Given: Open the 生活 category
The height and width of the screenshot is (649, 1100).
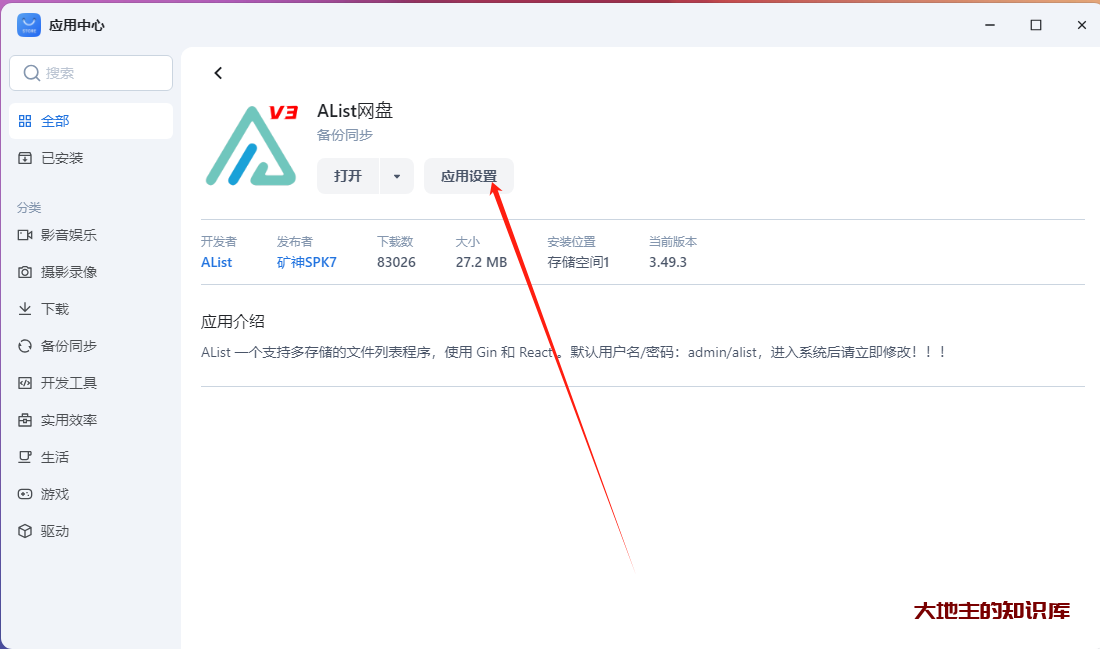Looking at the screenshot, I should tap(91, 457).
